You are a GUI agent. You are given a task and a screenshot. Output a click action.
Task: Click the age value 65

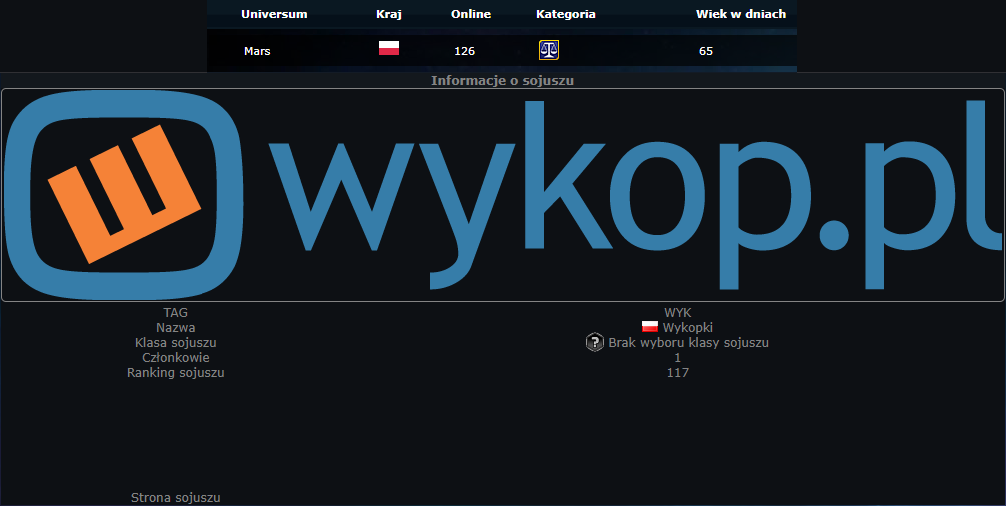(x=706, y=51)
